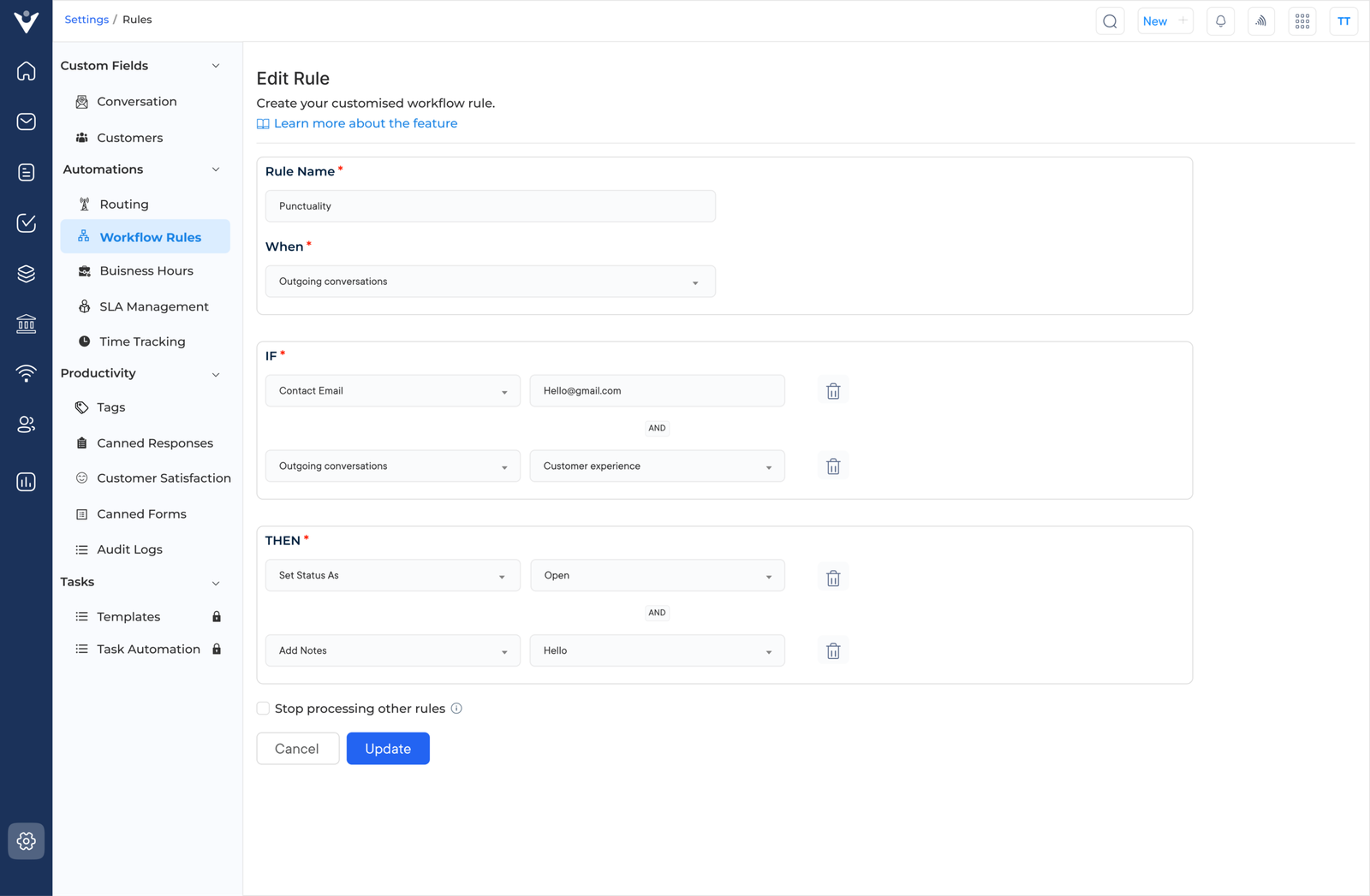Collapse the Custom Fields section
The width and height of the screenshot is (1370, 896).
tap(216, 66)
